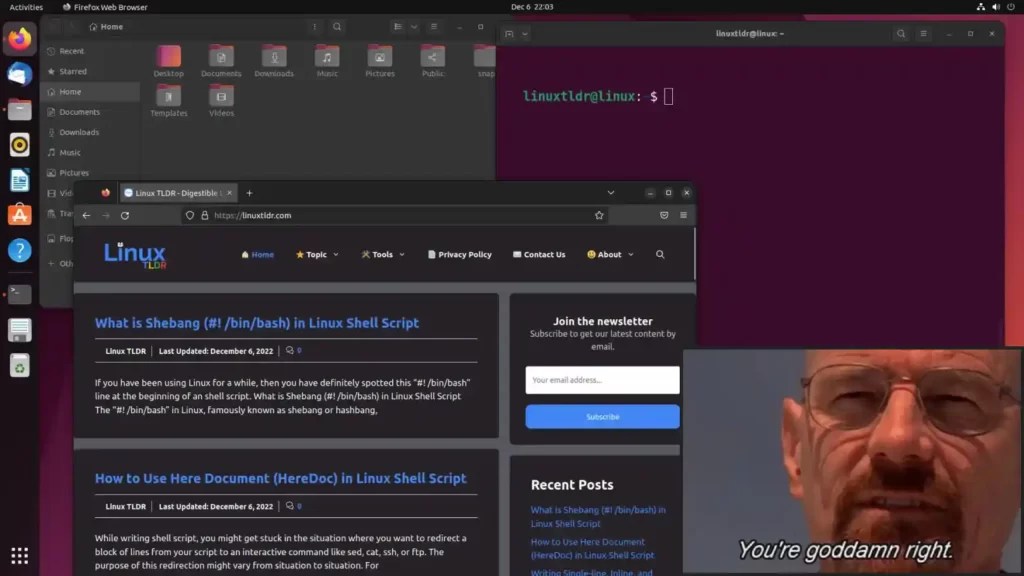
Task: Open the Videos folder icon in Files
Action: click(221, 101)
